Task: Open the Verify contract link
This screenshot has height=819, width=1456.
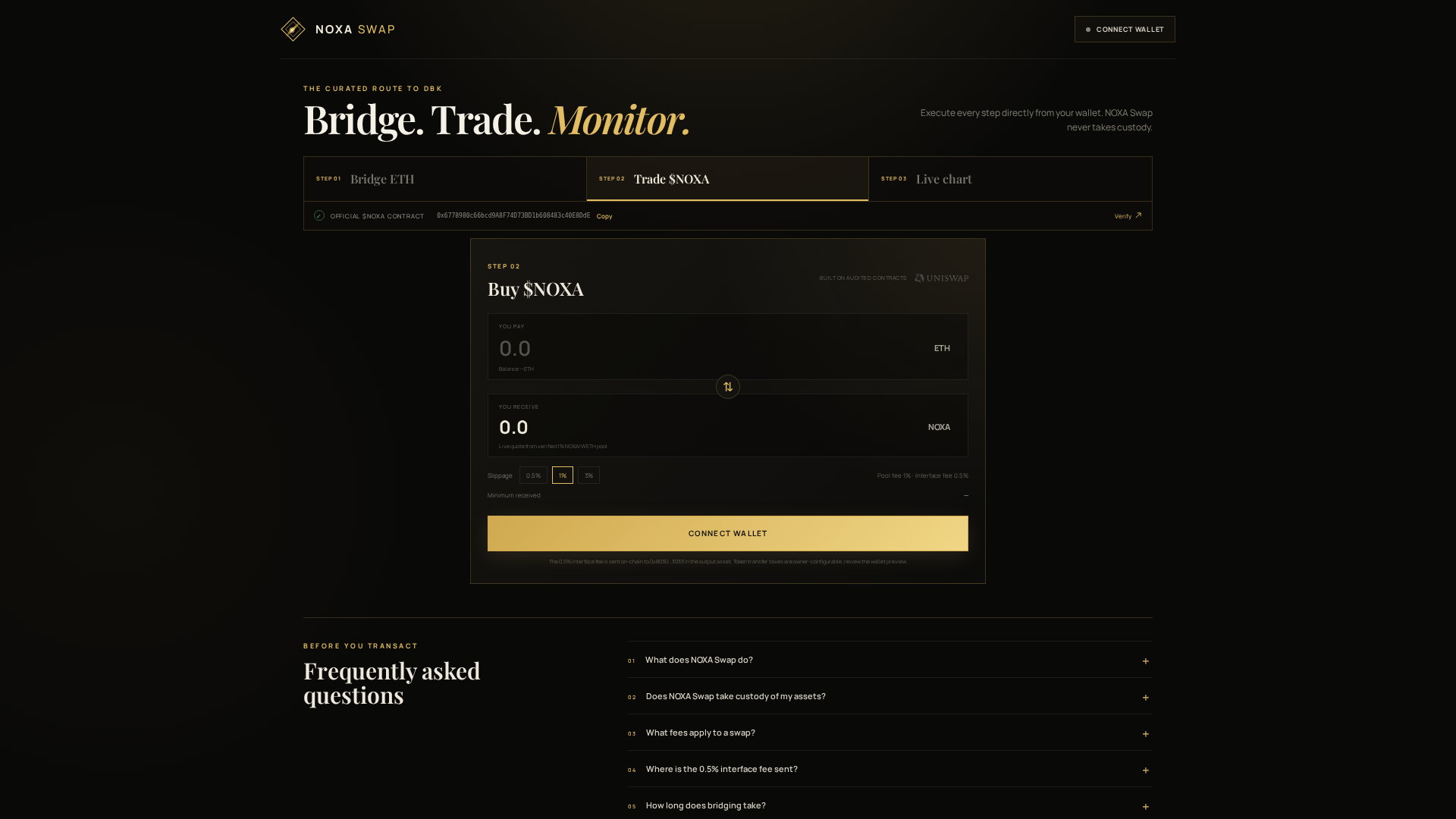Action: (1128, 216)
